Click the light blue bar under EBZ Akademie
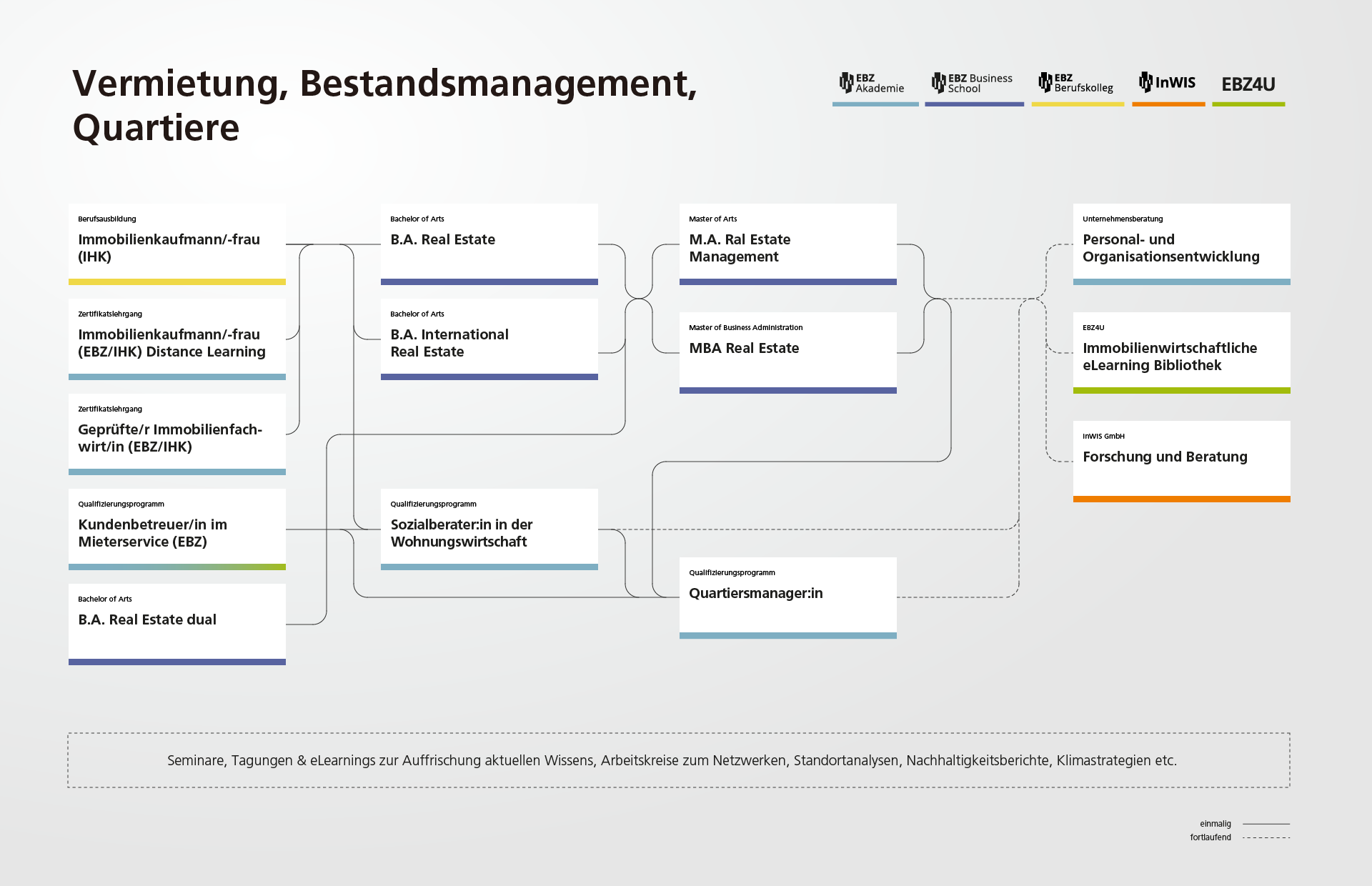Viewport: 1372px width, 886px height. click(875, 104)
